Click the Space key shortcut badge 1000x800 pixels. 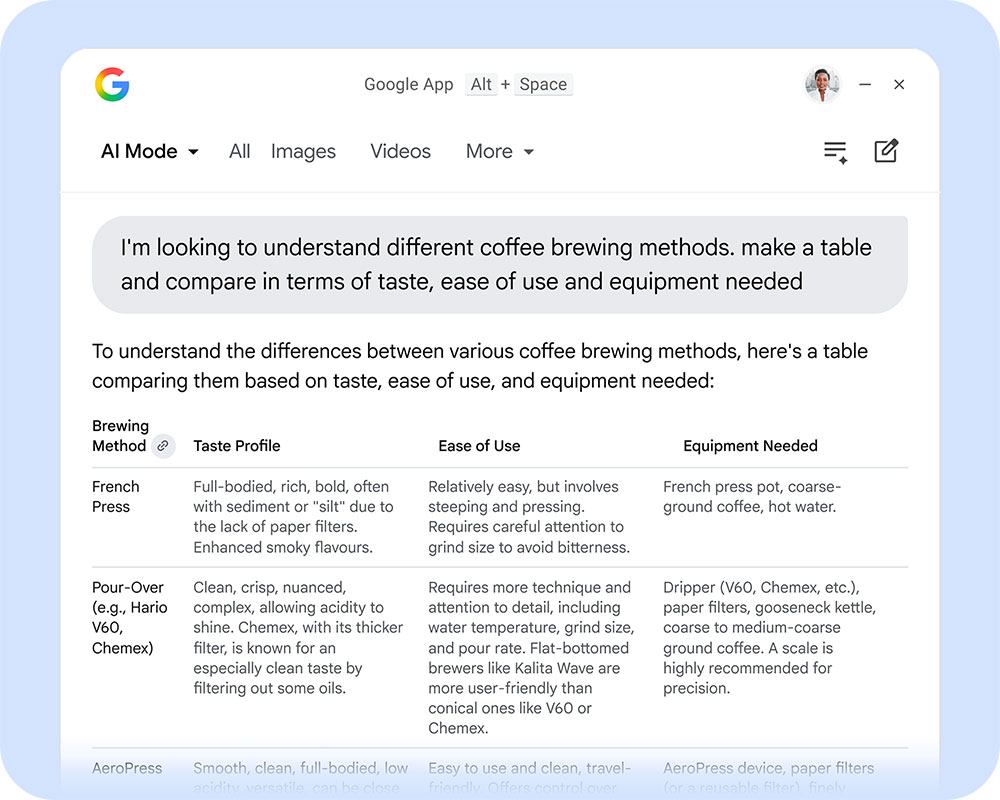[543, 85]
